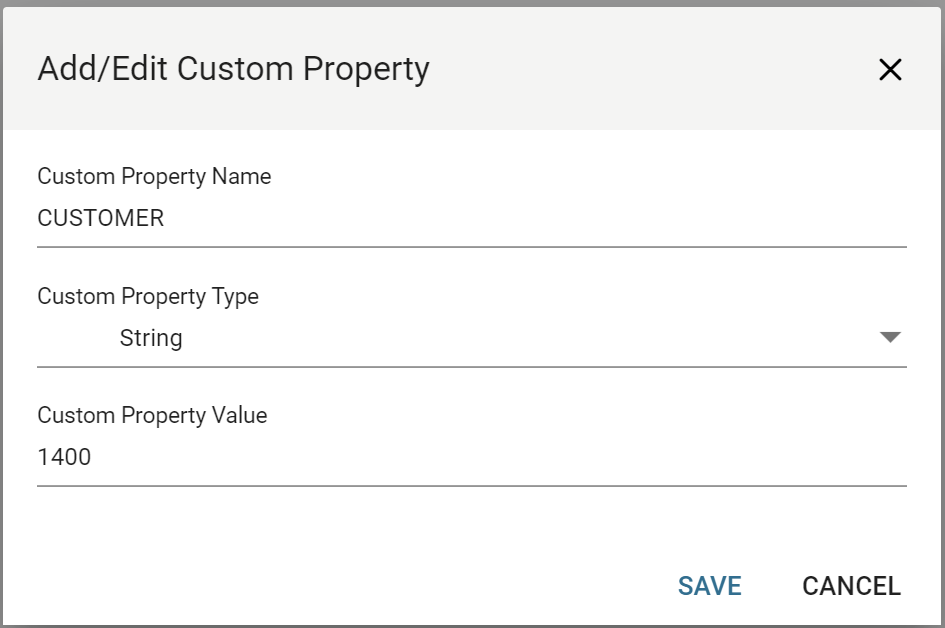Click the CUSTOMER text in name field
Viewport: 945px width, 628px height.
[x=100, y=218]
